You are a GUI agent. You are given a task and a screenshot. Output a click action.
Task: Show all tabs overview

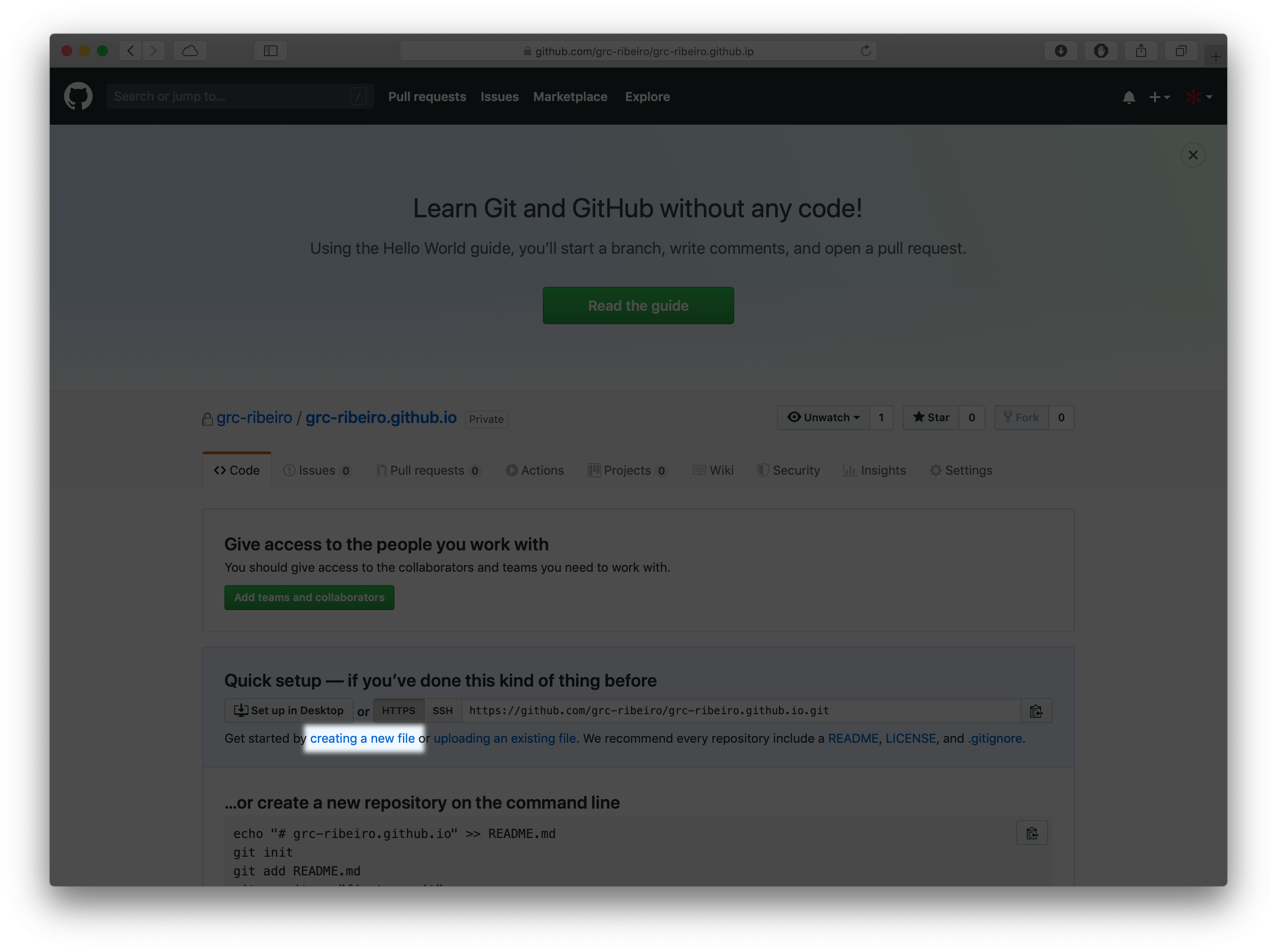pyautogui.click(x=1181, y=51)
